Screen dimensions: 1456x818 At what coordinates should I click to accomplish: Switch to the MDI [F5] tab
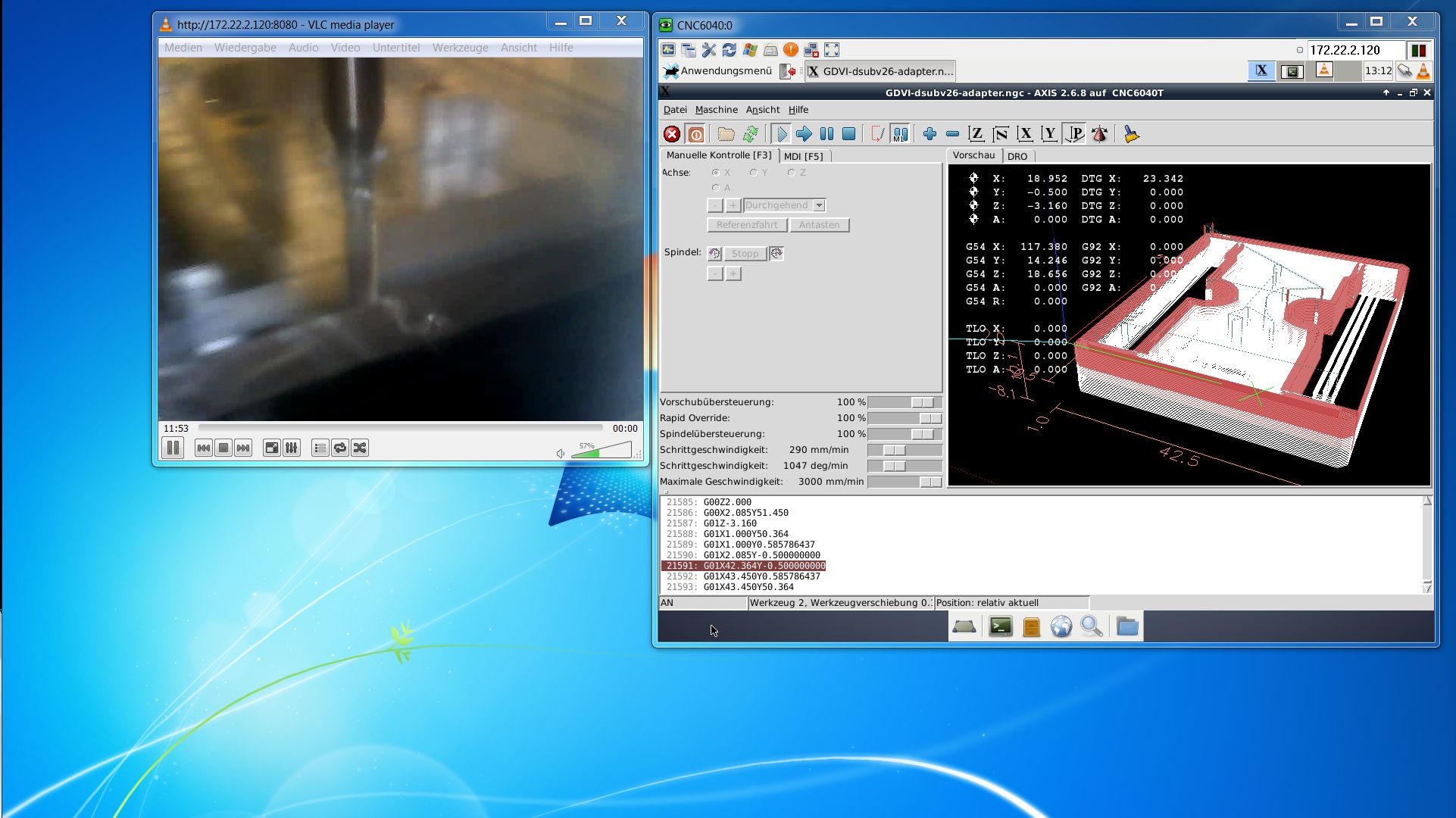pyautogui.click(x=804, y=156)
